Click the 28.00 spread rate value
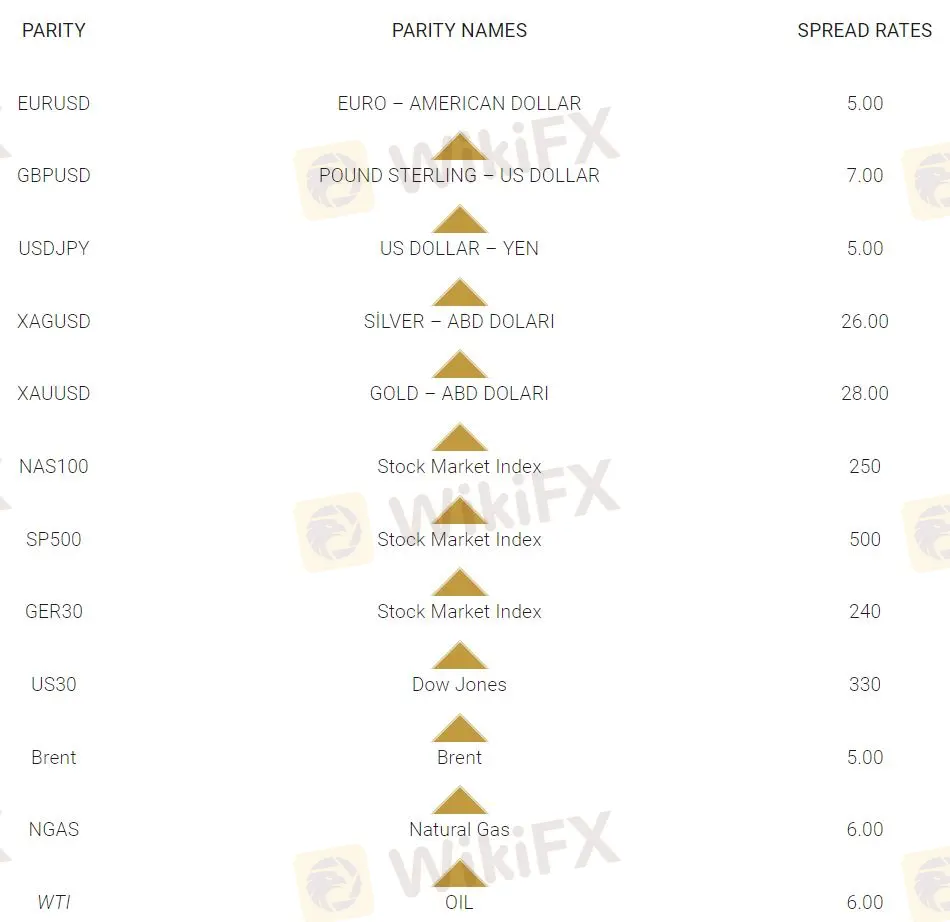 (864, 393)
